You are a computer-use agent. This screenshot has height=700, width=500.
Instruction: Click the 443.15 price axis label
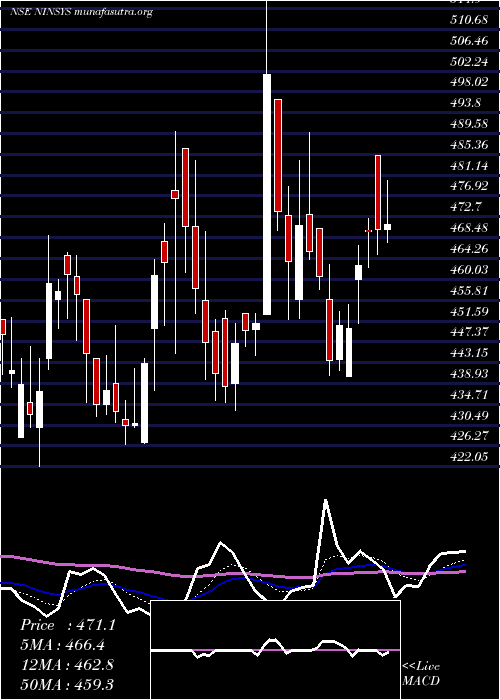pos(468,353)
